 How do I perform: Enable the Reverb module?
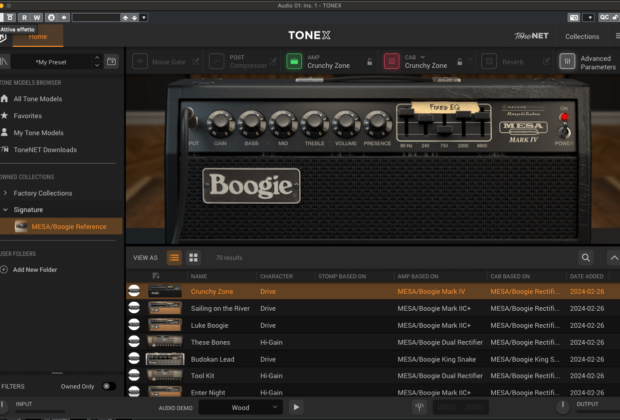(489, 62)
